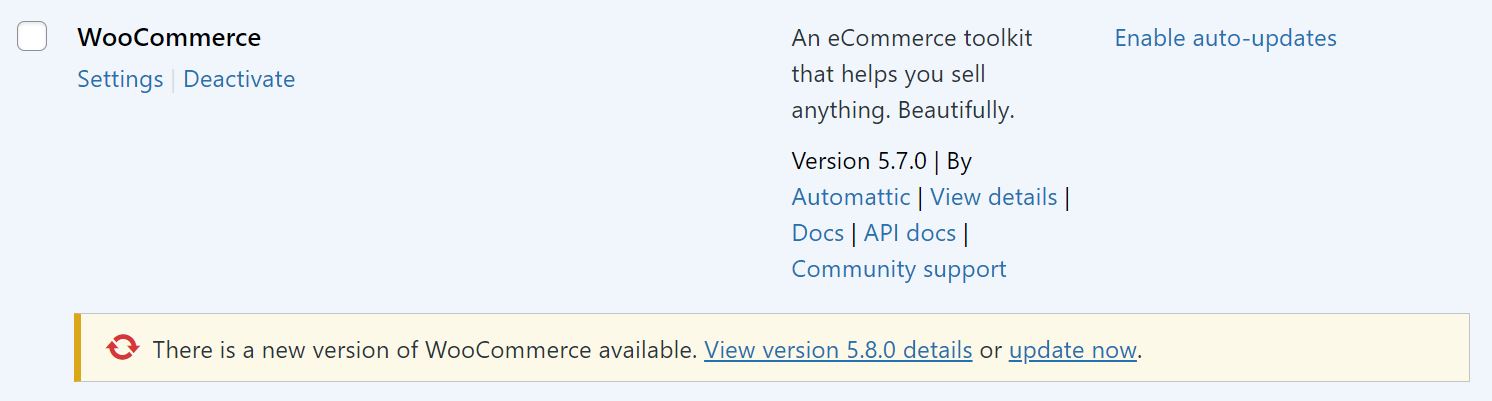Visit the Community support link
This screenshot has height=401, width=1492.
point(898,269)
